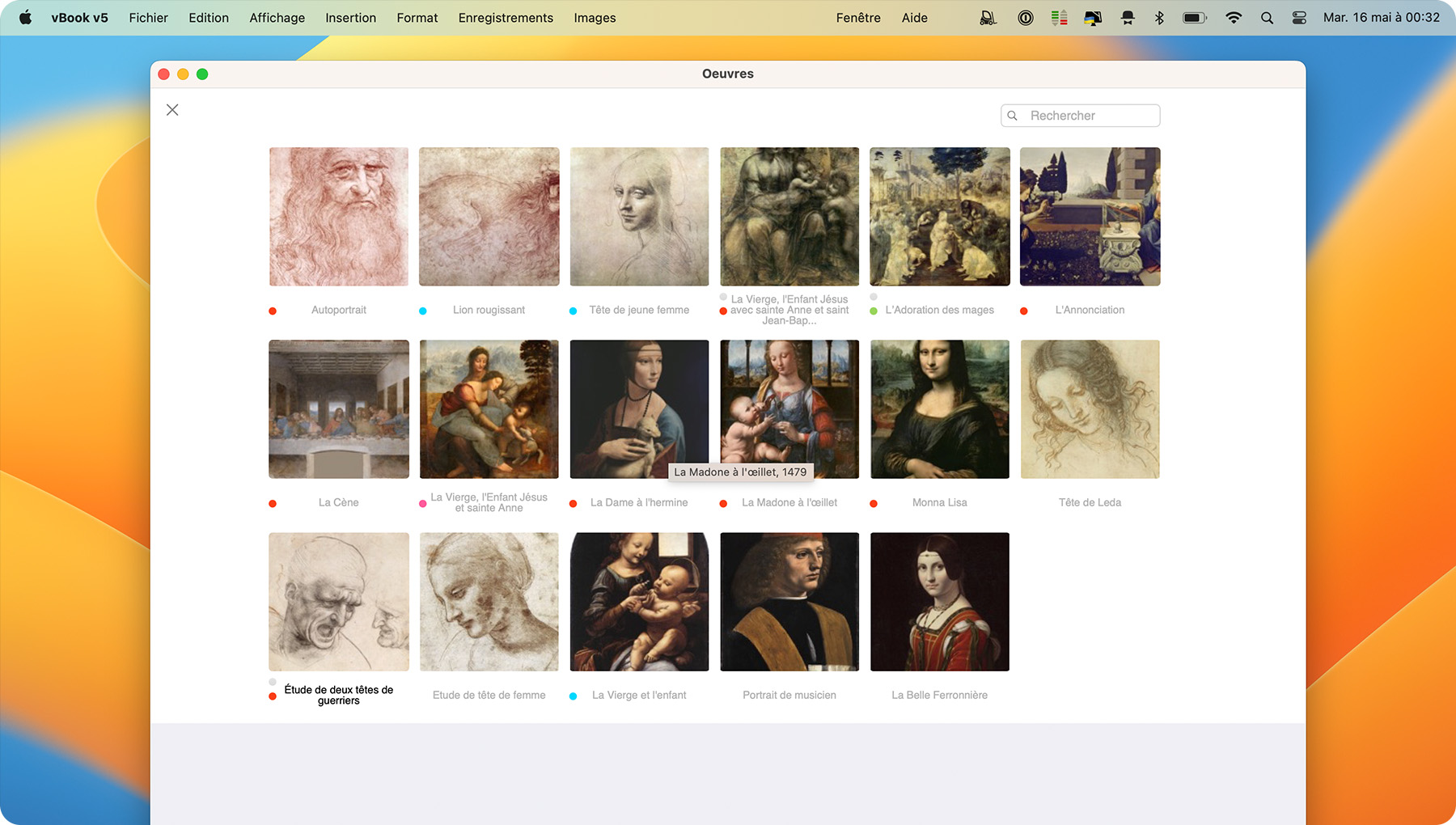The height and width of the screenshot is (825, 1456).
Task: Open L'Adoration des mages thumbnail
Action: (x=940, y=217)
